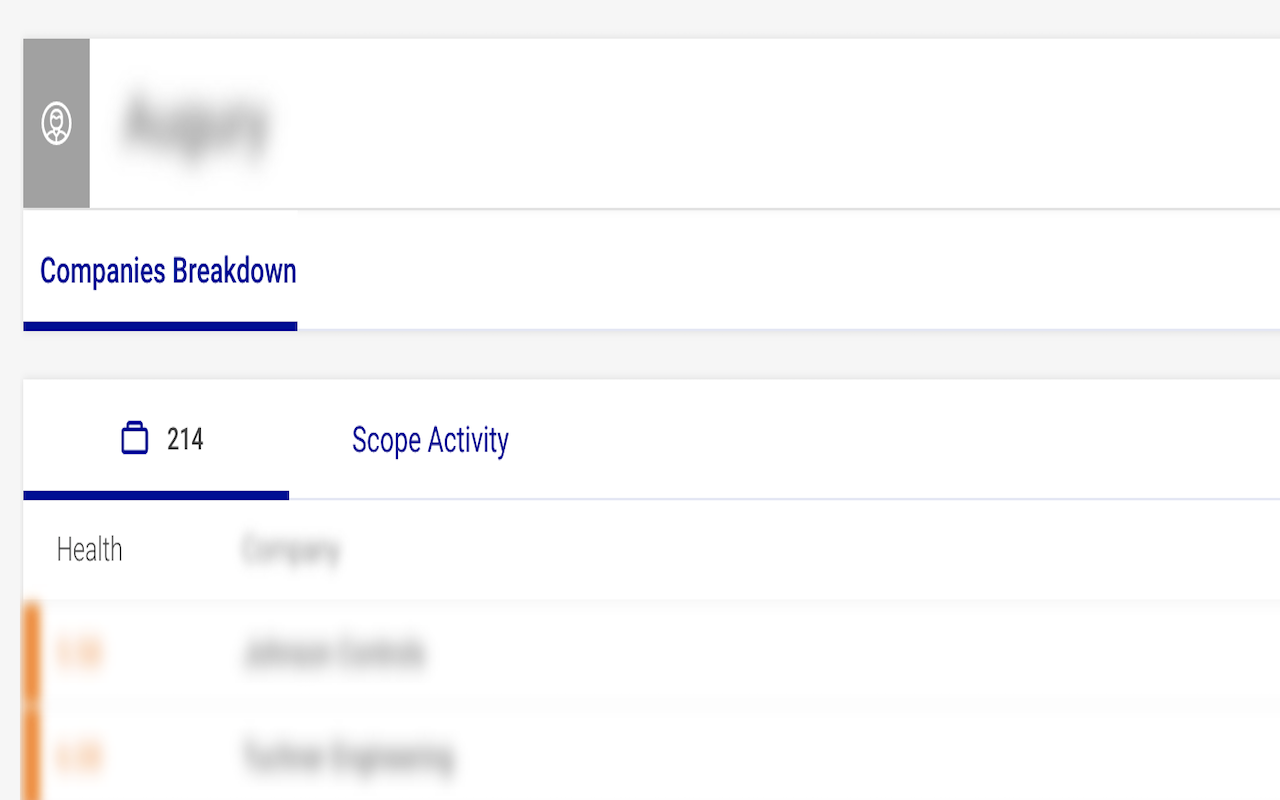Click the blue underline beneath the 214 tab
Screen dimensions: 1280x800
tap(156, 495)
